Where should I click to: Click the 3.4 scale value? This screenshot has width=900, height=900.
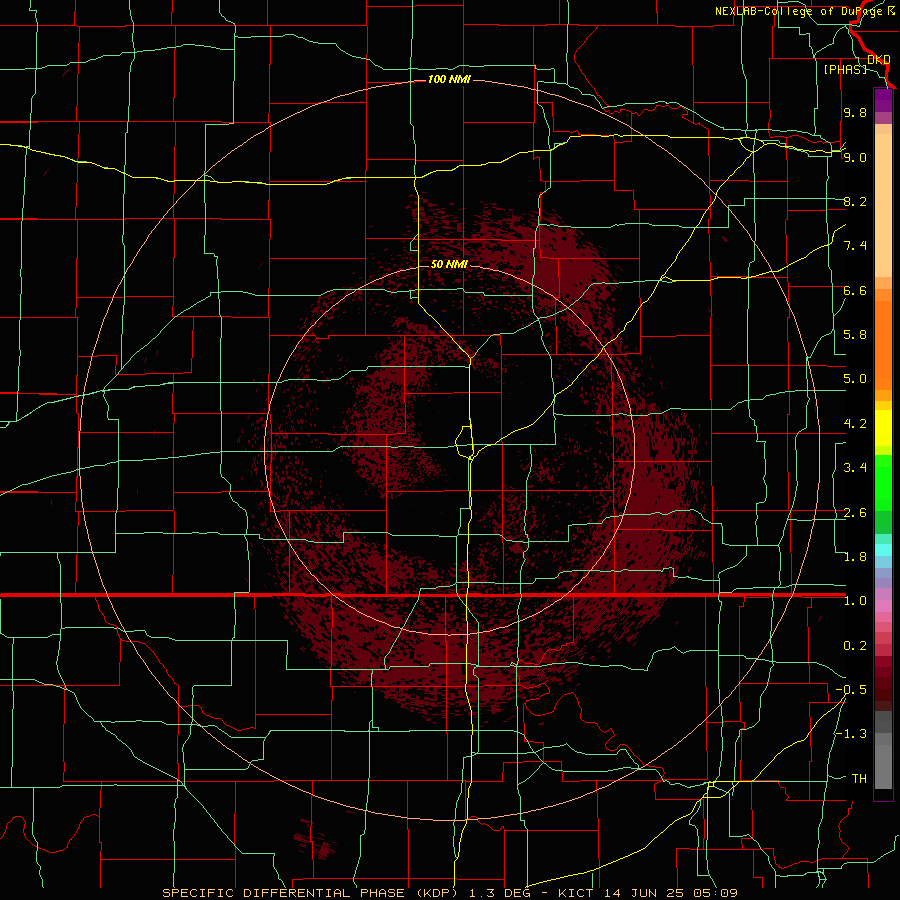pyautogui.click(x=855, y=468)
